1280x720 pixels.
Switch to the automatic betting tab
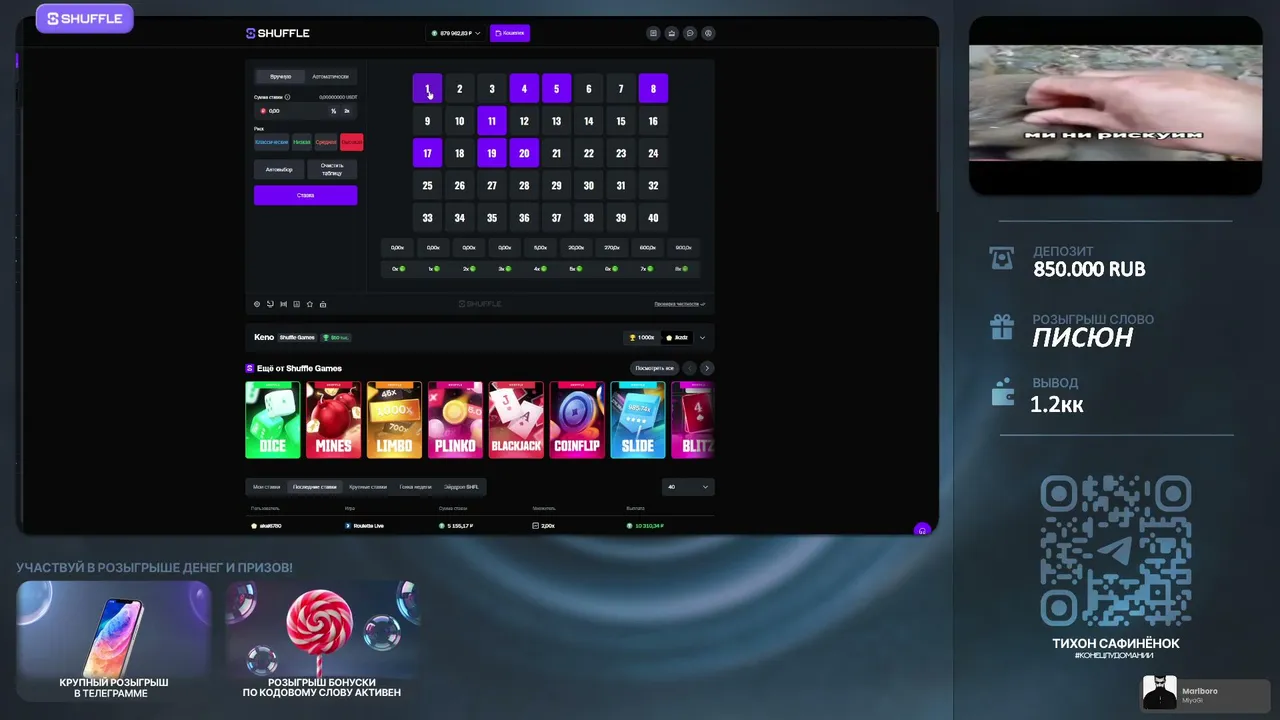click(330, 76)
